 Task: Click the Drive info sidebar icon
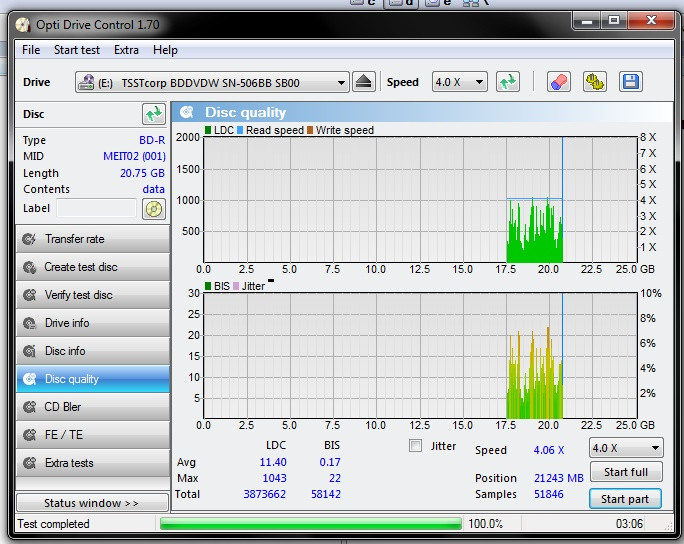pyautogui.click(x=29, y=323)
